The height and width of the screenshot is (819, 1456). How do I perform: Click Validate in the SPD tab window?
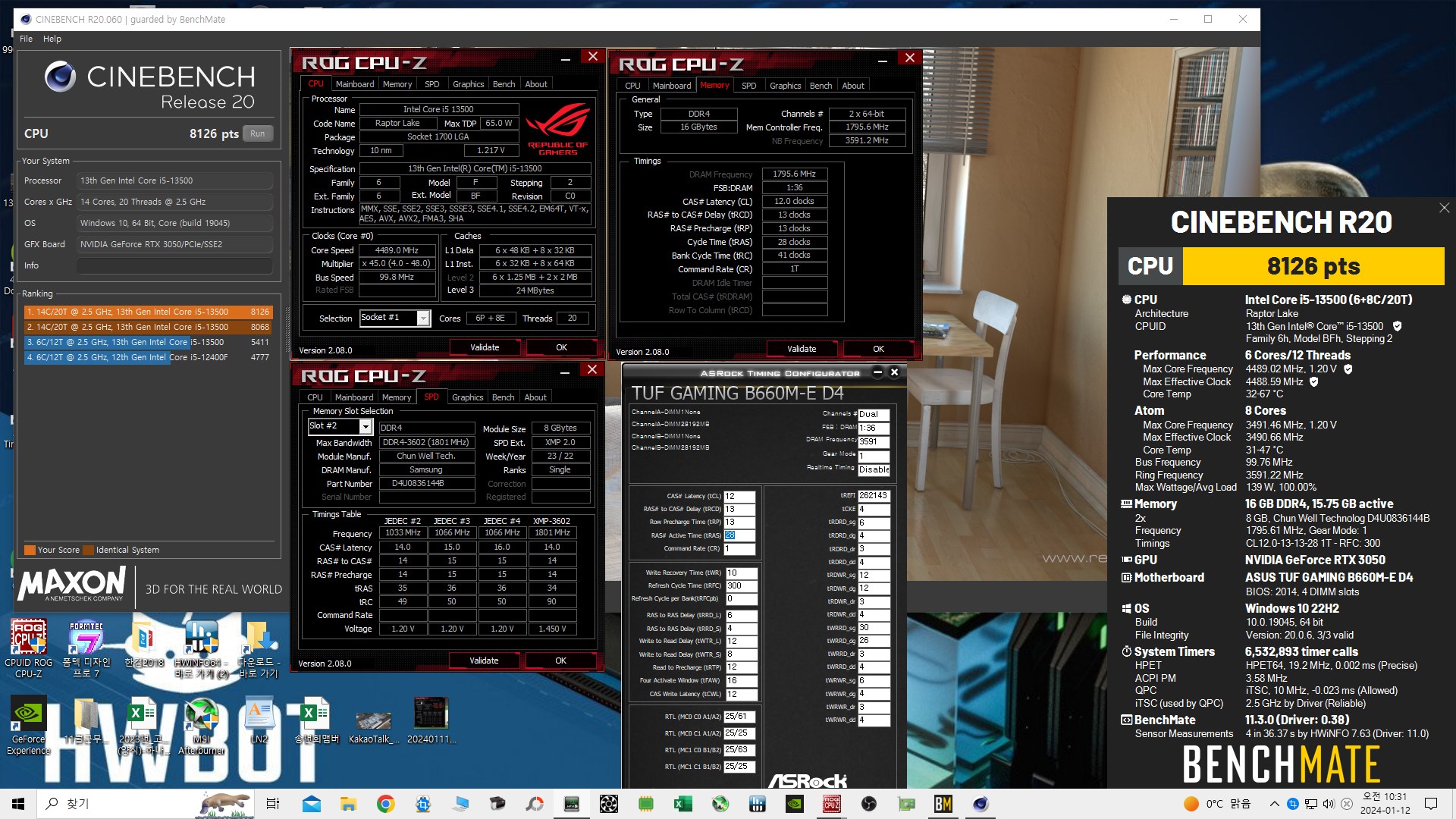pos(484,661)
